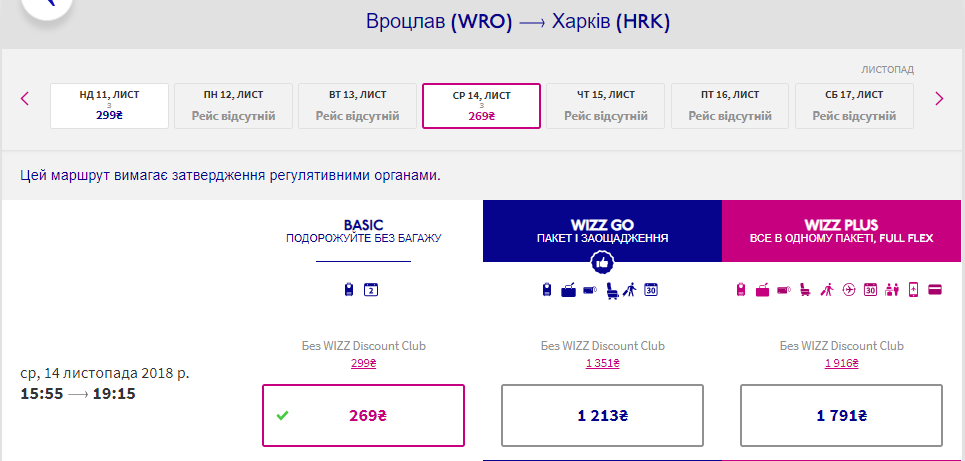Click the phone icon under WIZZ PLUS
This screenshot has height=461, width=965.
(x=913, y=291)
